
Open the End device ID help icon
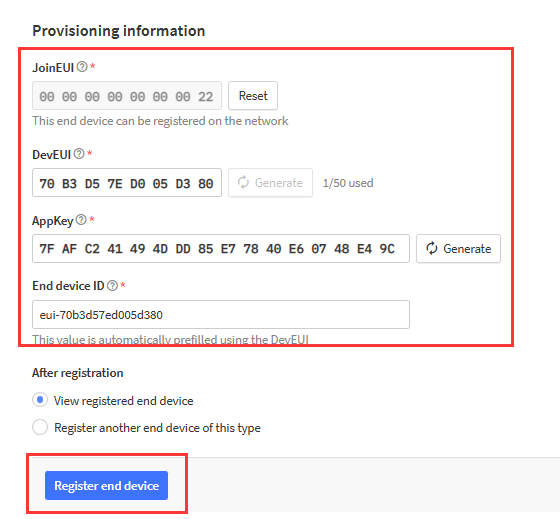[x=112, y=285]
